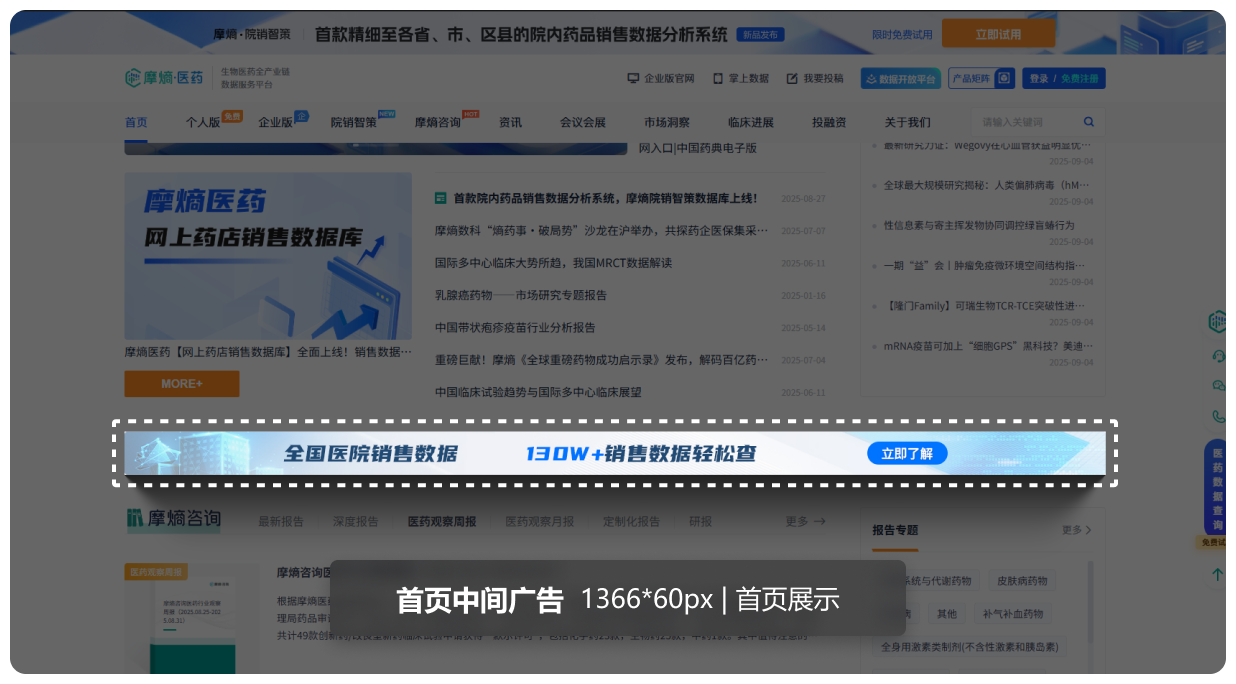Screen dimensions: 1236x684
Task: Open the customer service headset icon
Action: [1217, 356]
